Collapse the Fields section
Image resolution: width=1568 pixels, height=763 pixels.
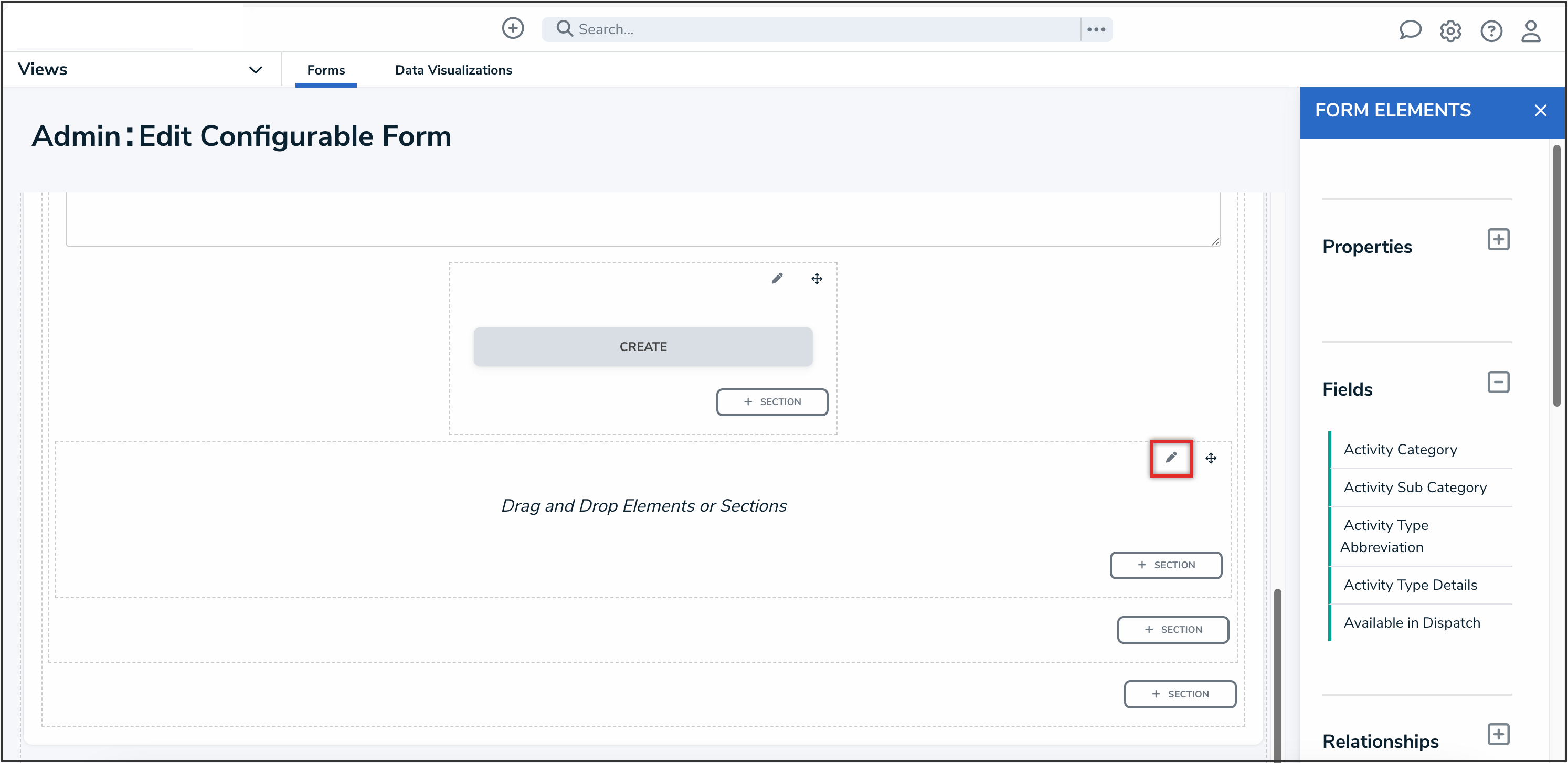[x=1497, y=383]
